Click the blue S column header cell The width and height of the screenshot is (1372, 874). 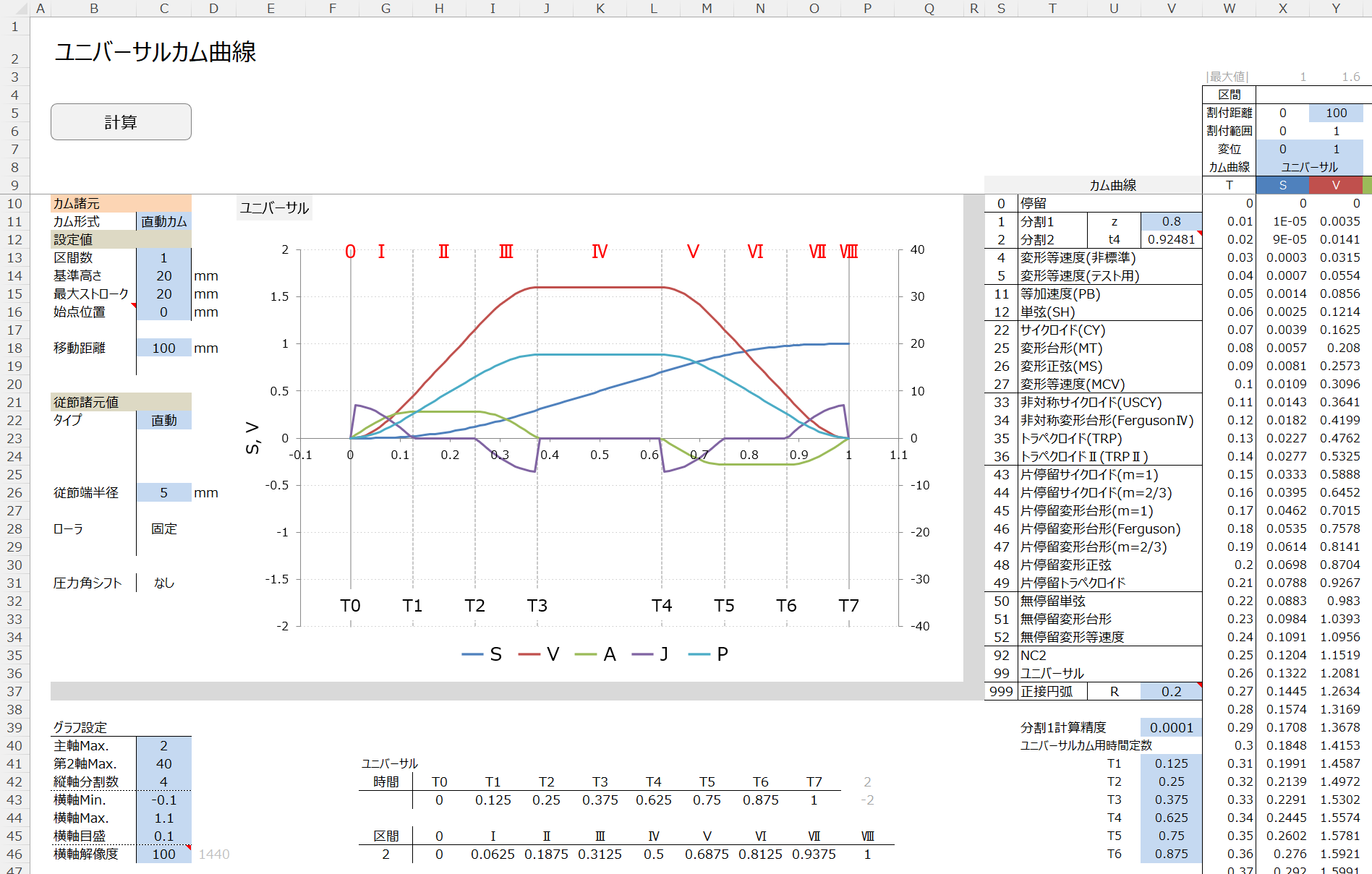pos(1282,186)
